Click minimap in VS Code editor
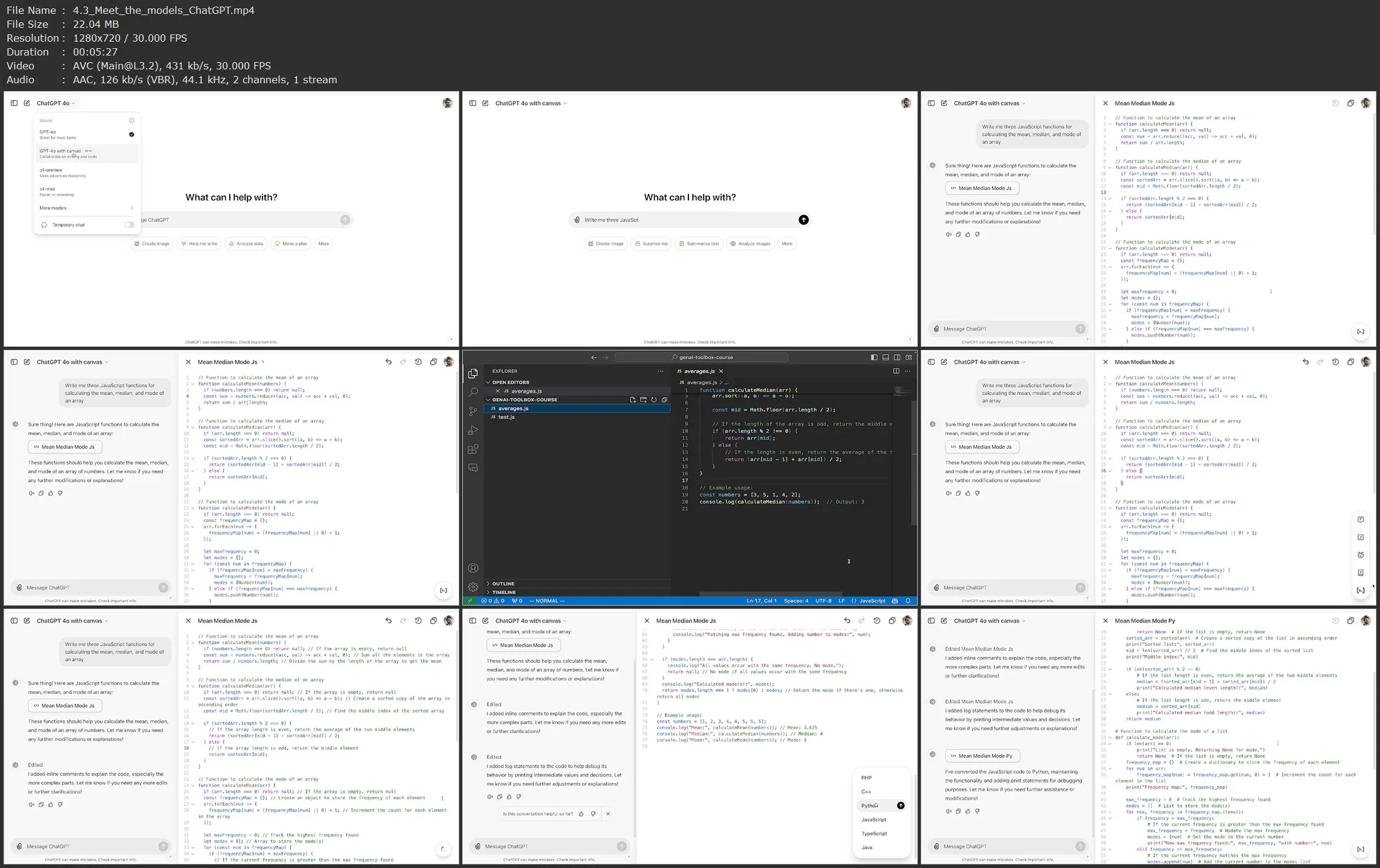 coord(902,391)
